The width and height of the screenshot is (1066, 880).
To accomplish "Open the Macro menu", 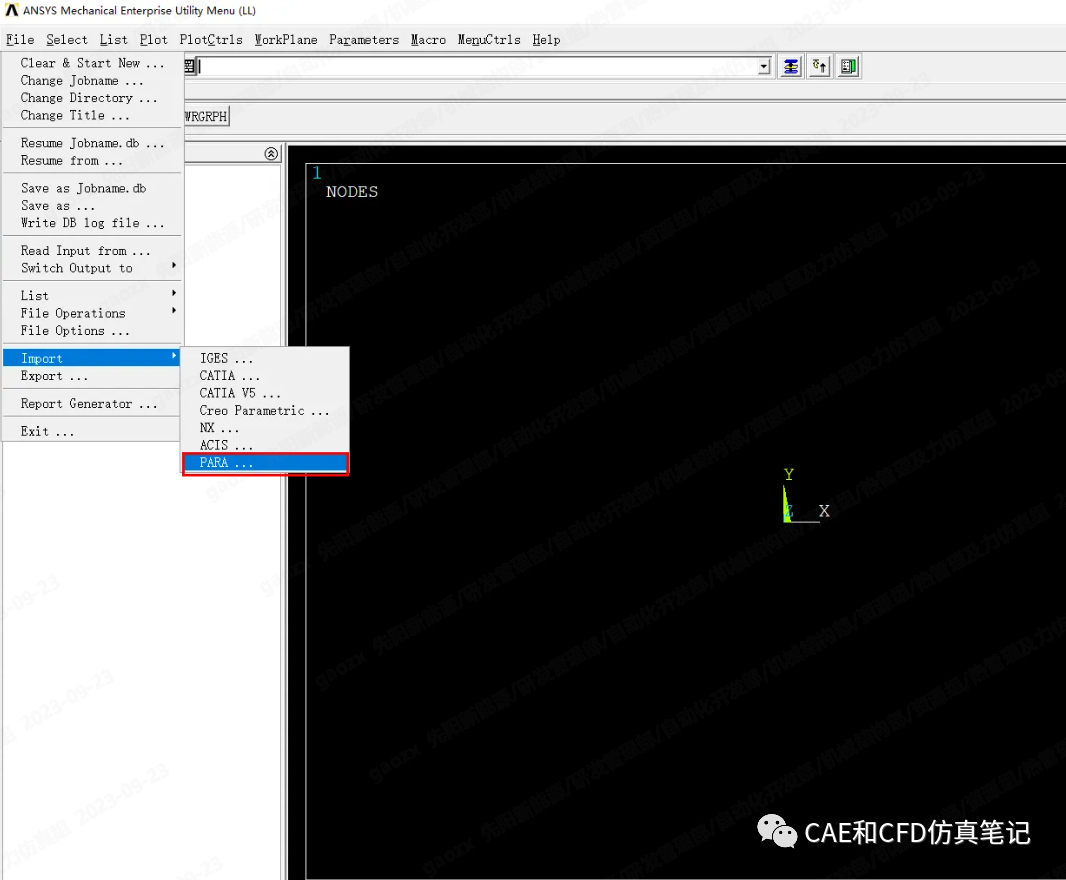I will click(428, 39).
